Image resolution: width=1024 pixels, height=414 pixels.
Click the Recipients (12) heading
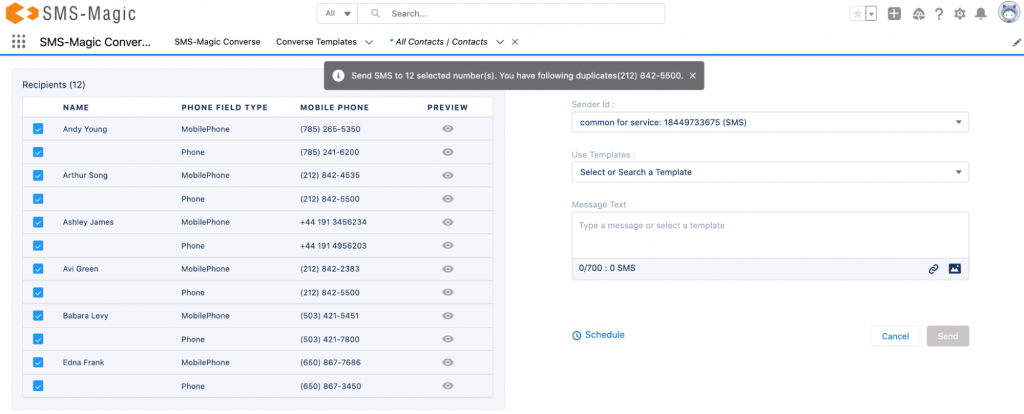click(x=54, y=85)
